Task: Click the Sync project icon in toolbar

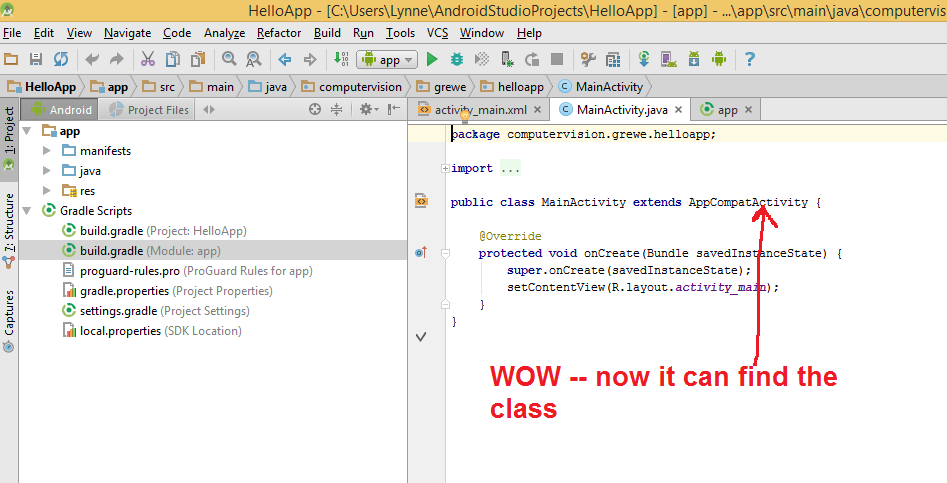Action: click(61, 60)
